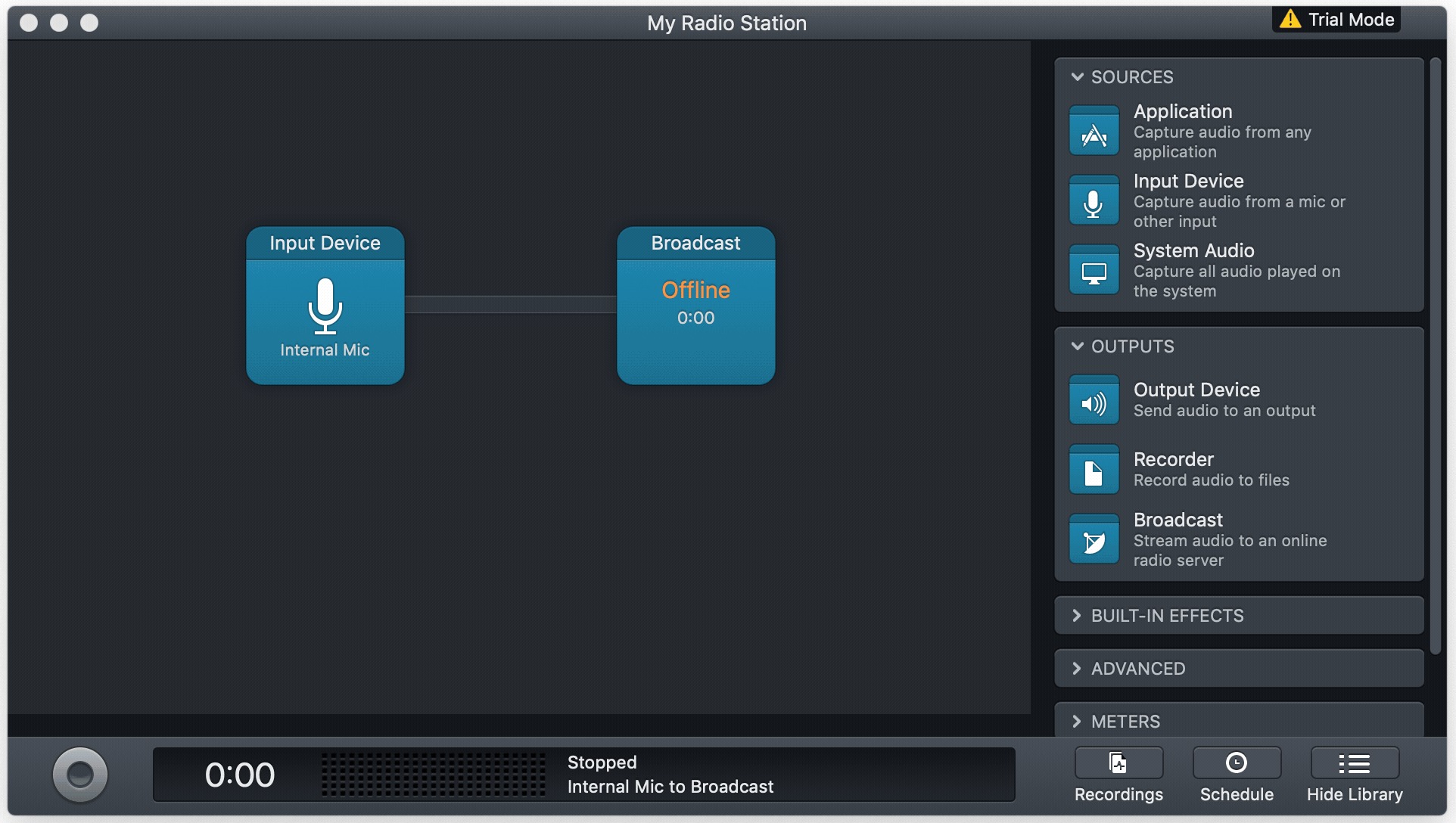This screenshot has width=1456, height=823.
Task: Open the Schedule panel icon
Action: tap(1236, 762)
